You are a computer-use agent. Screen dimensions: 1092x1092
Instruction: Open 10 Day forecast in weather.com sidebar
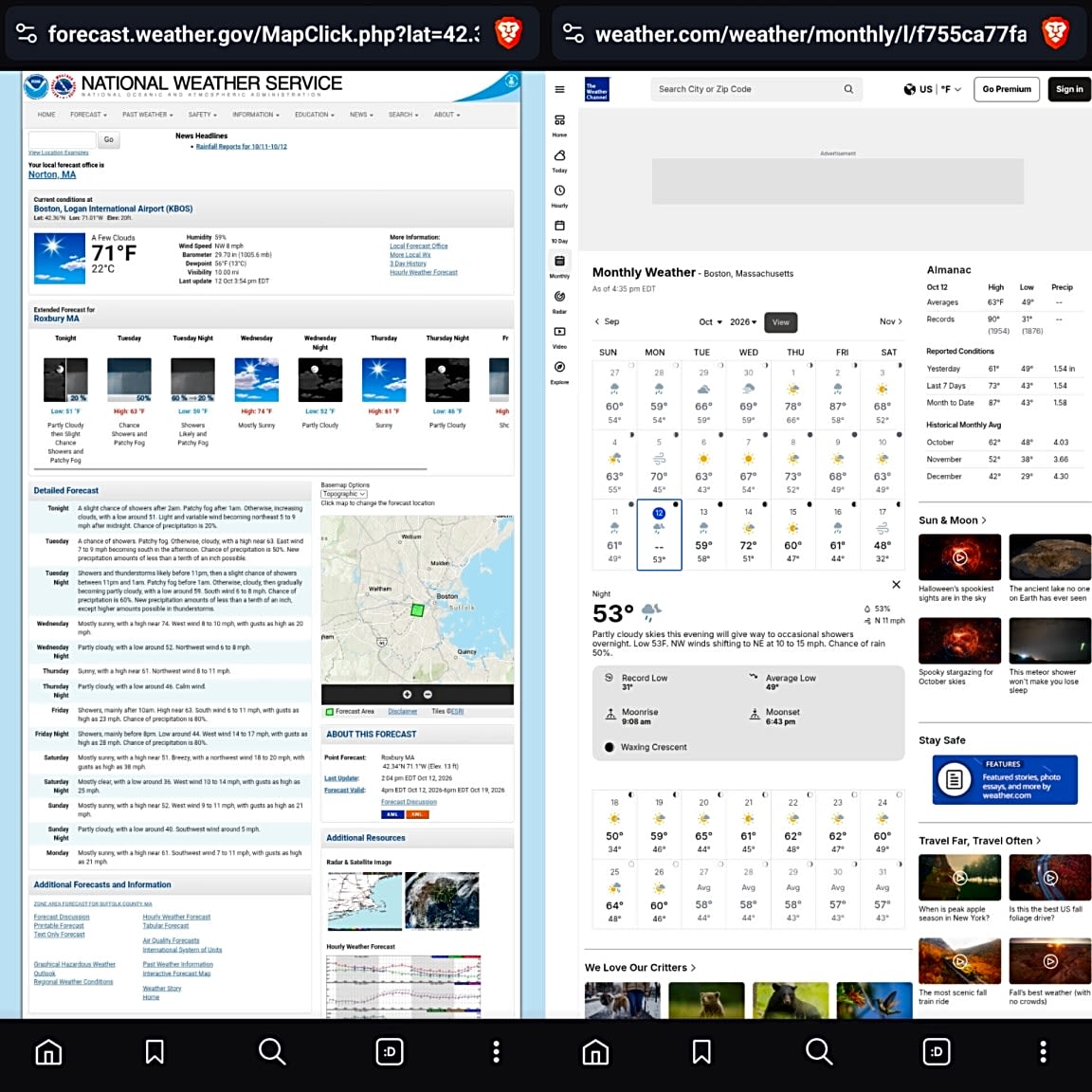(x=559, y=230)
